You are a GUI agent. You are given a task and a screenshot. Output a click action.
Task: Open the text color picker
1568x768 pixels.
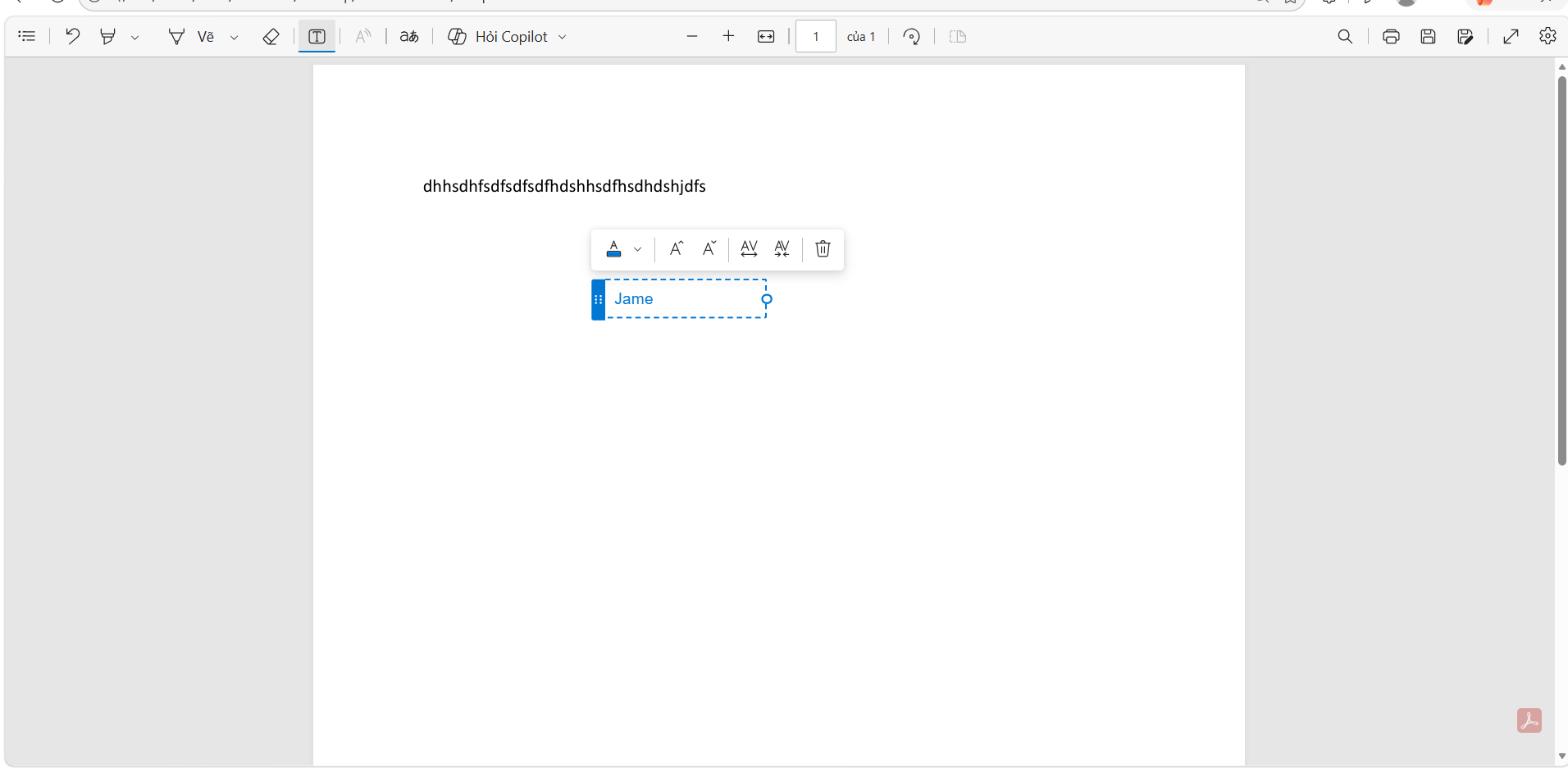613,249
